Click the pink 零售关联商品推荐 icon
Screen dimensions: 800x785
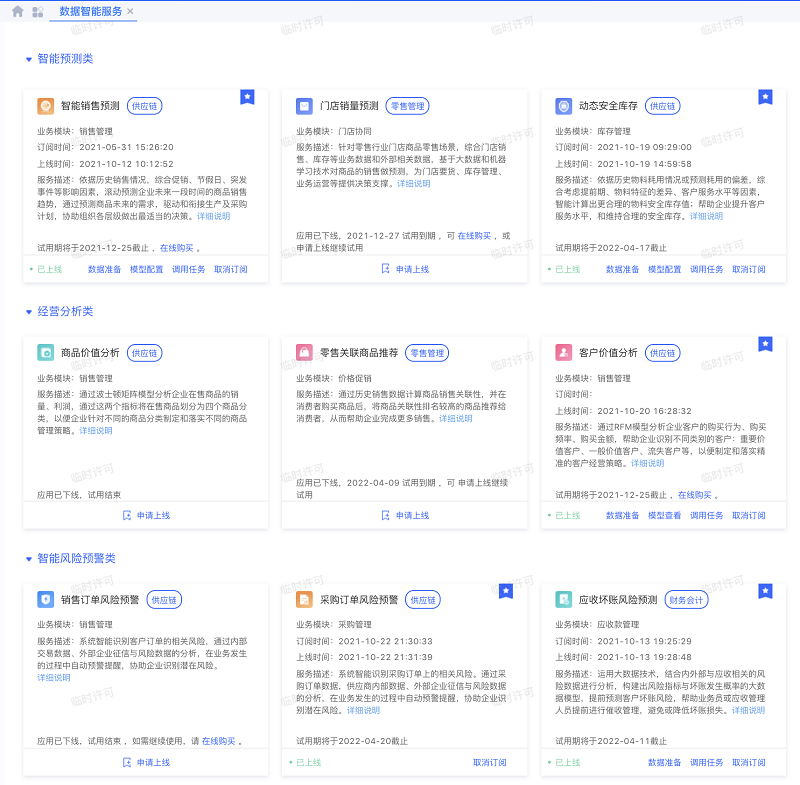304,352
